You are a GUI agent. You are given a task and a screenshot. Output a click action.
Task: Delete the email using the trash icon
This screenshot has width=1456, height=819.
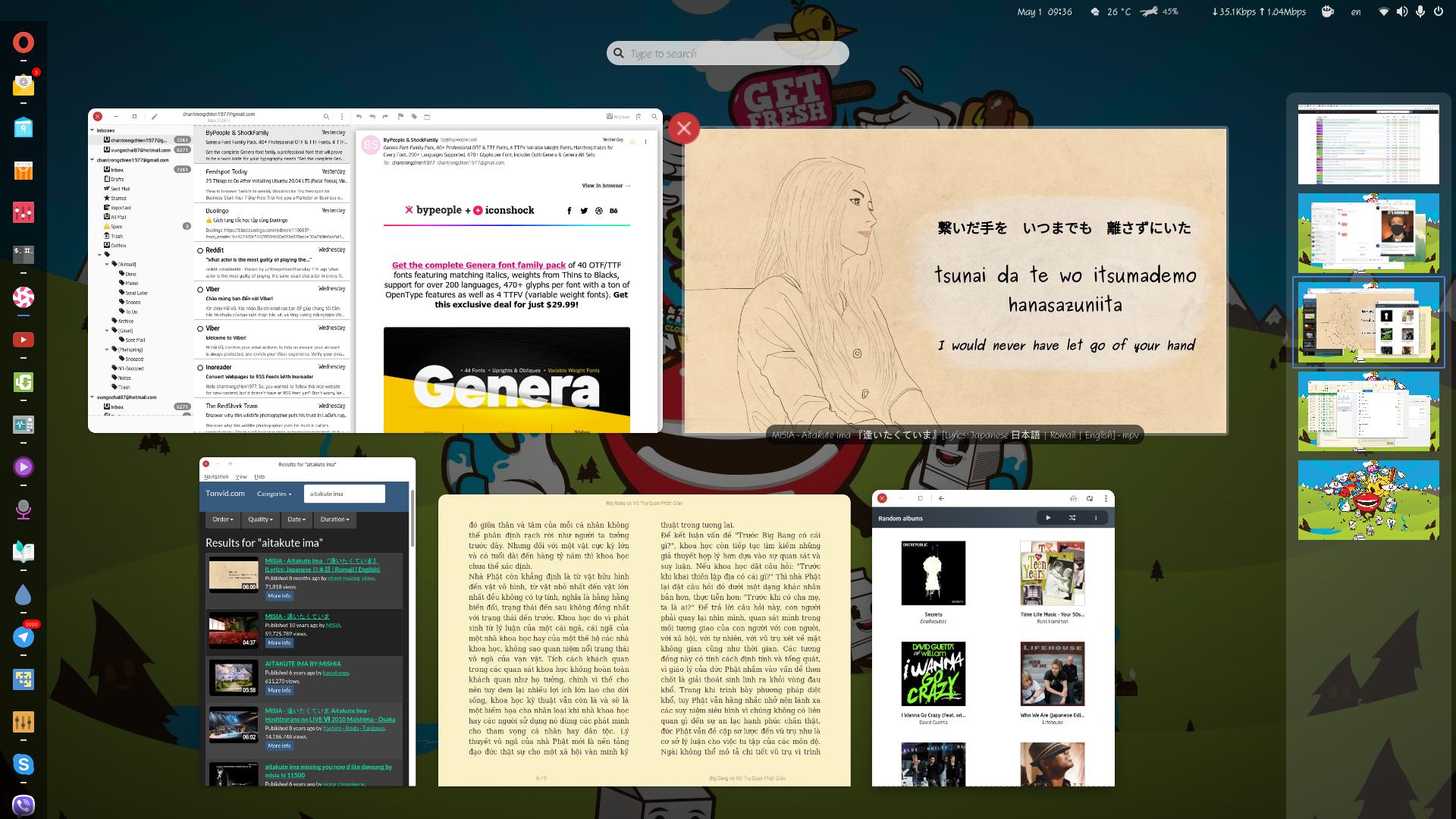(639, 117)
